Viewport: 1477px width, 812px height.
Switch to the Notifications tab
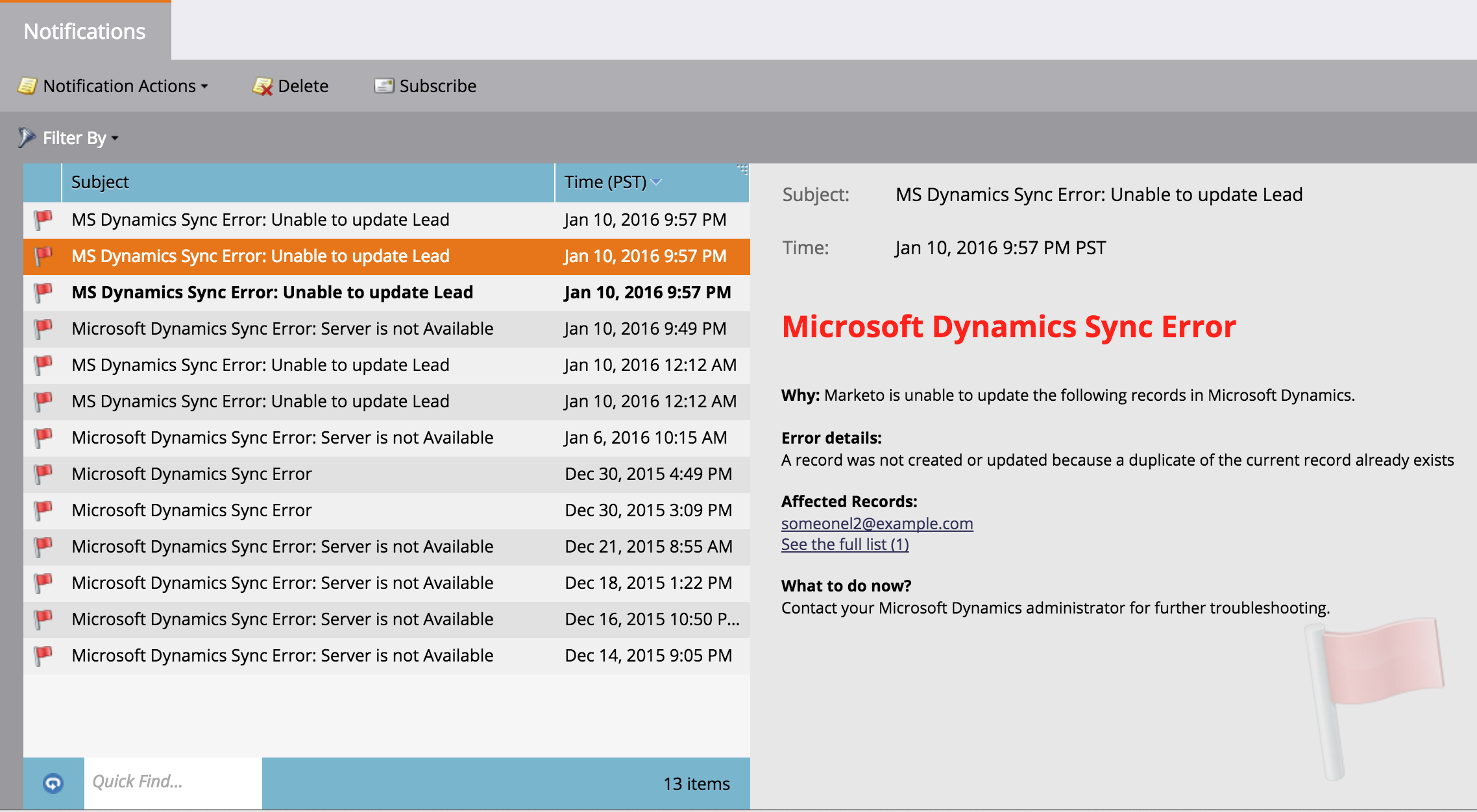click(85, 31)
